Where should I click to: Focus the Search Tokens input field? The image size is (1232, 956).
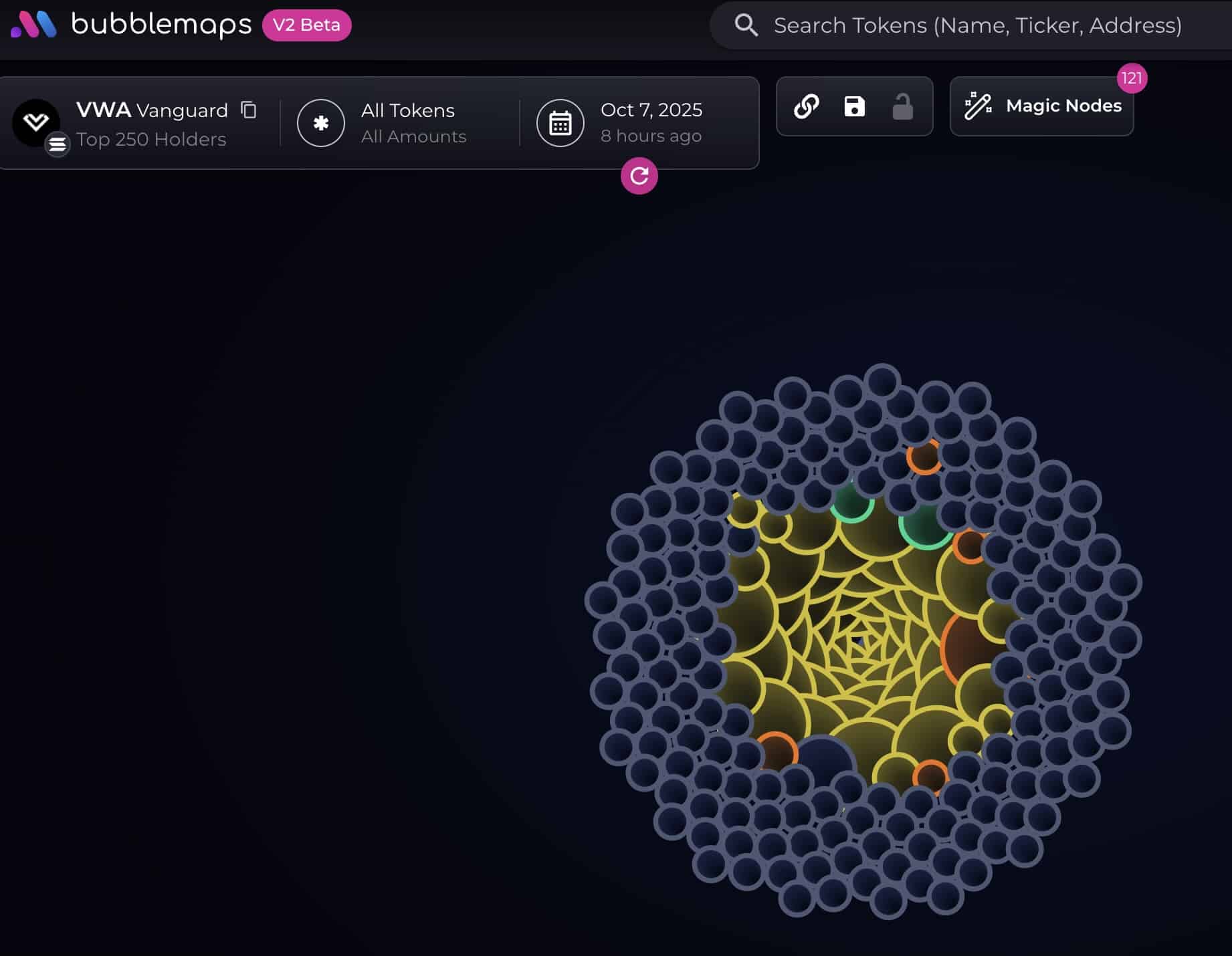[x=977, y=25]
